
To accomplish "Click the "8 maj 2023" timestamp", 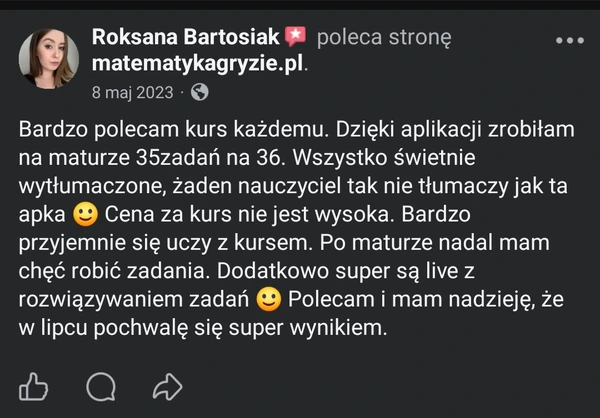I will tap(133, 92).
